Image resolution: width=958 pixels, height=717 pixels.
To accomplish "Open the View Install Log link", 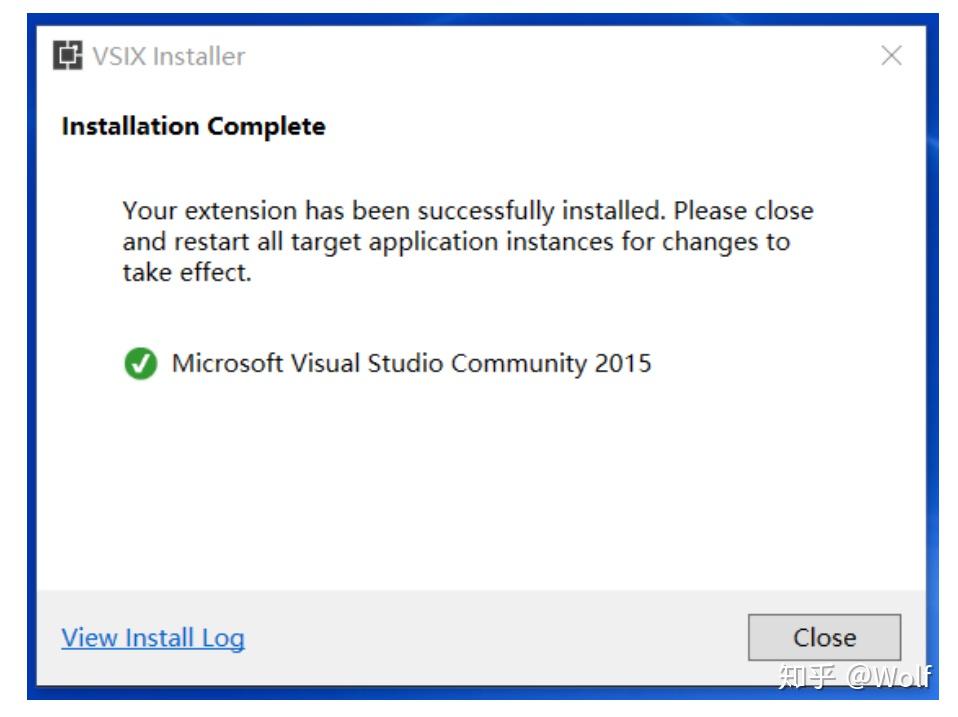I will coord(153,638).
